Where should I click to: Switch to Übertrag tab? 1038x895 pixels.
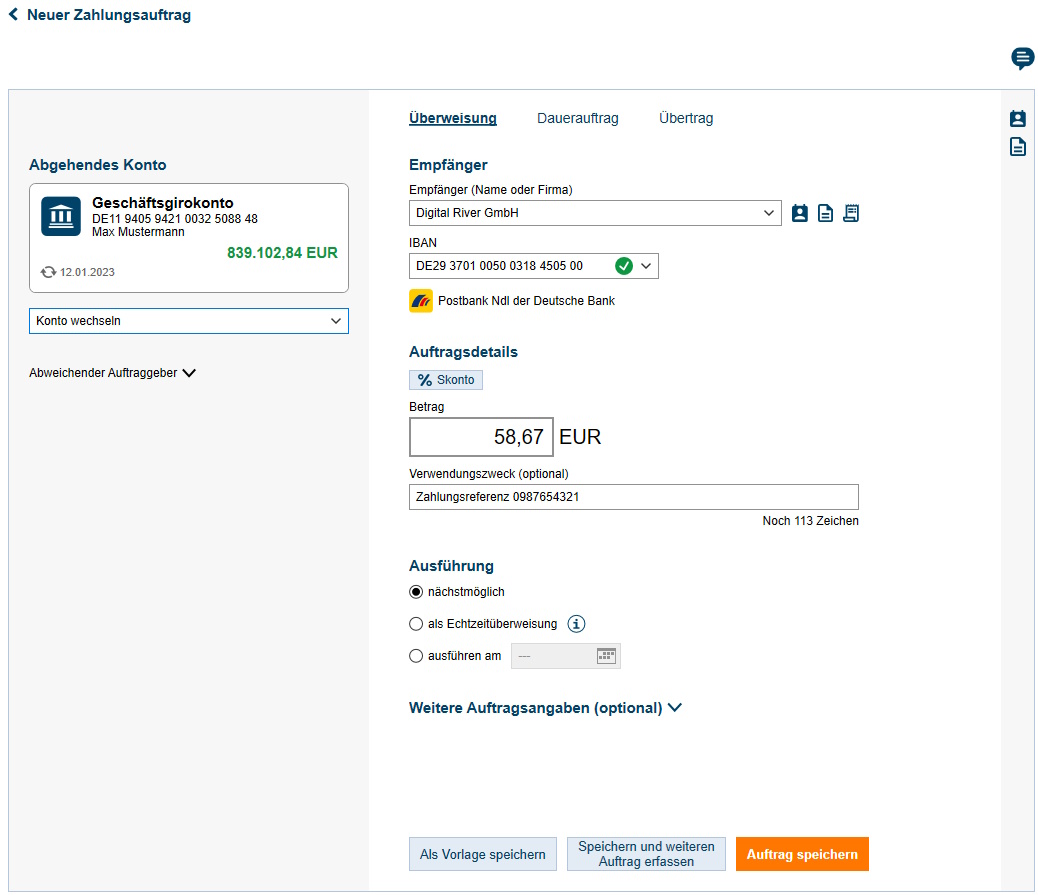coord(686,118)
